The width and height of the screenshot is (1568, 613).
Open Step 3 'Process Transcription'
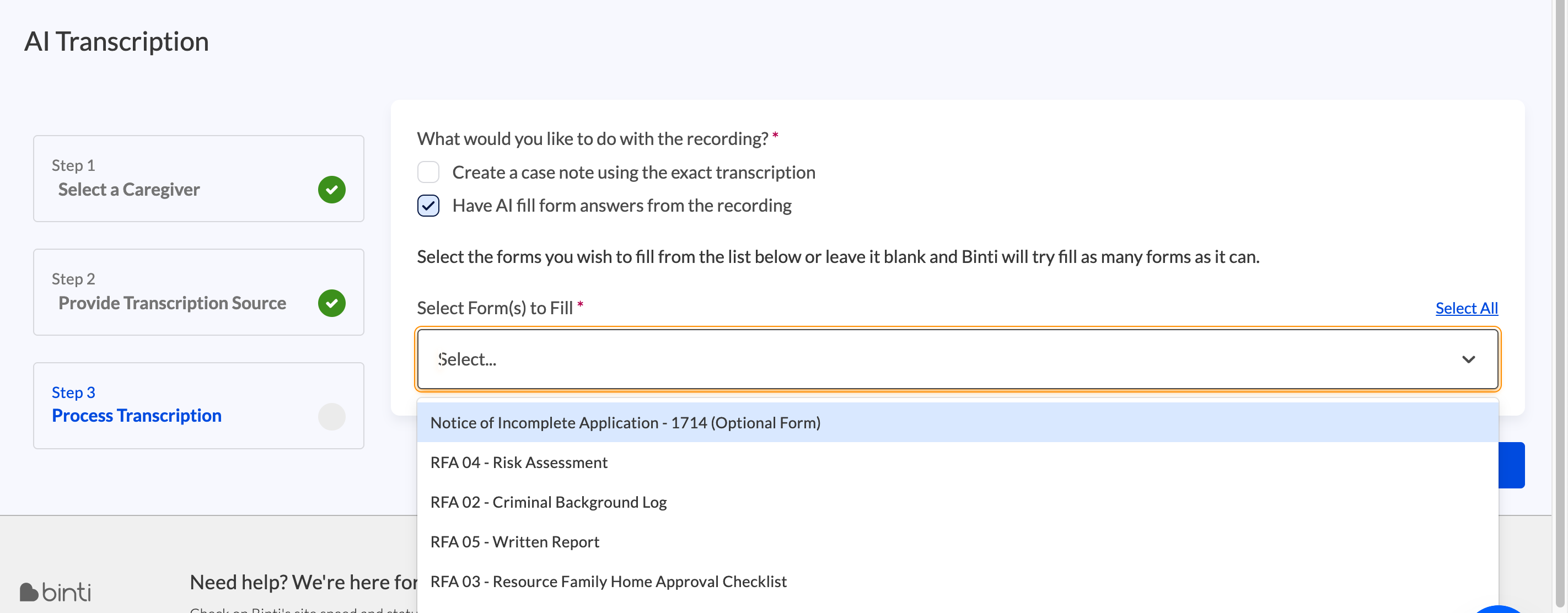pos(136,416)
